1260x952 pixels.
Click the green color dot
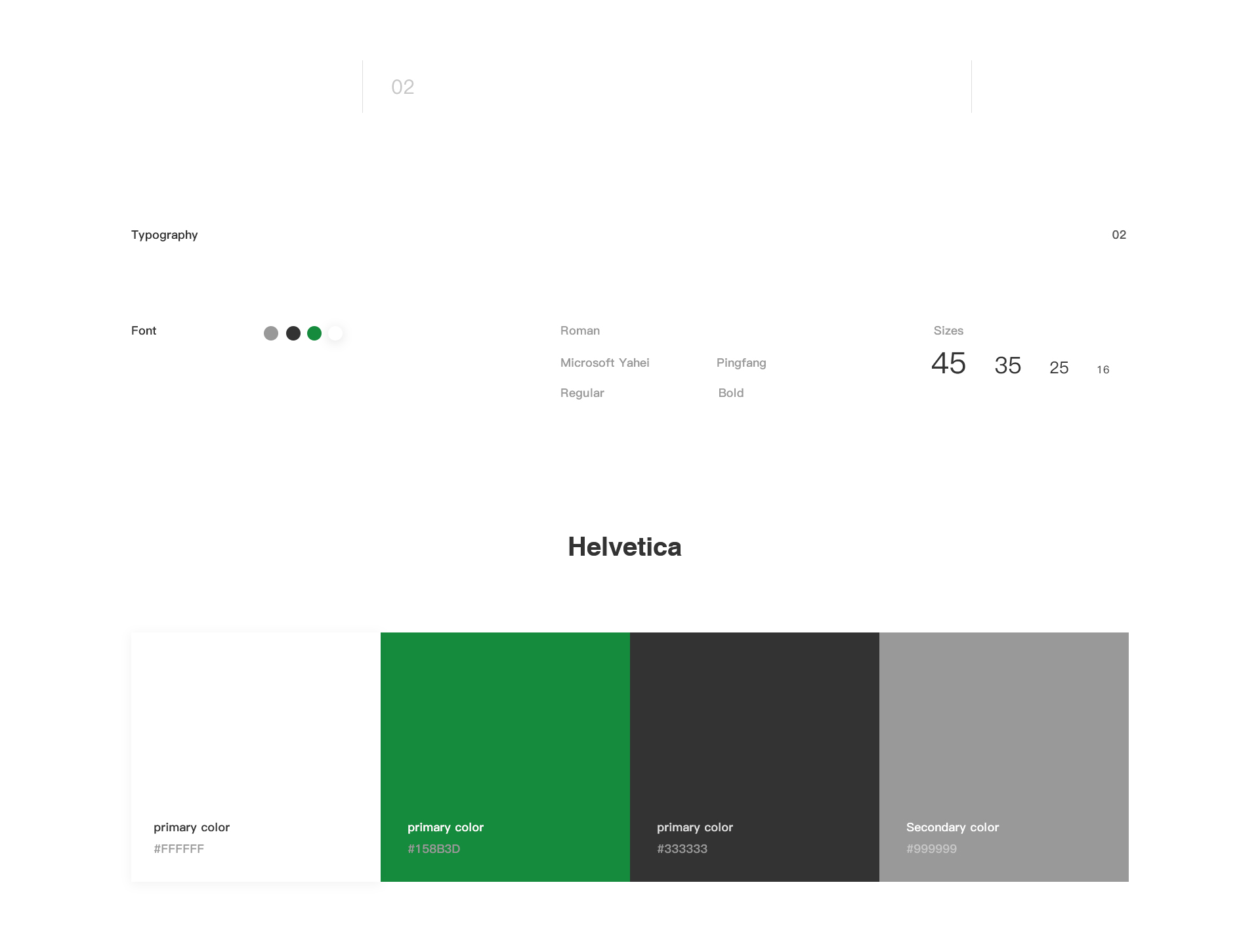pos(314,333)
